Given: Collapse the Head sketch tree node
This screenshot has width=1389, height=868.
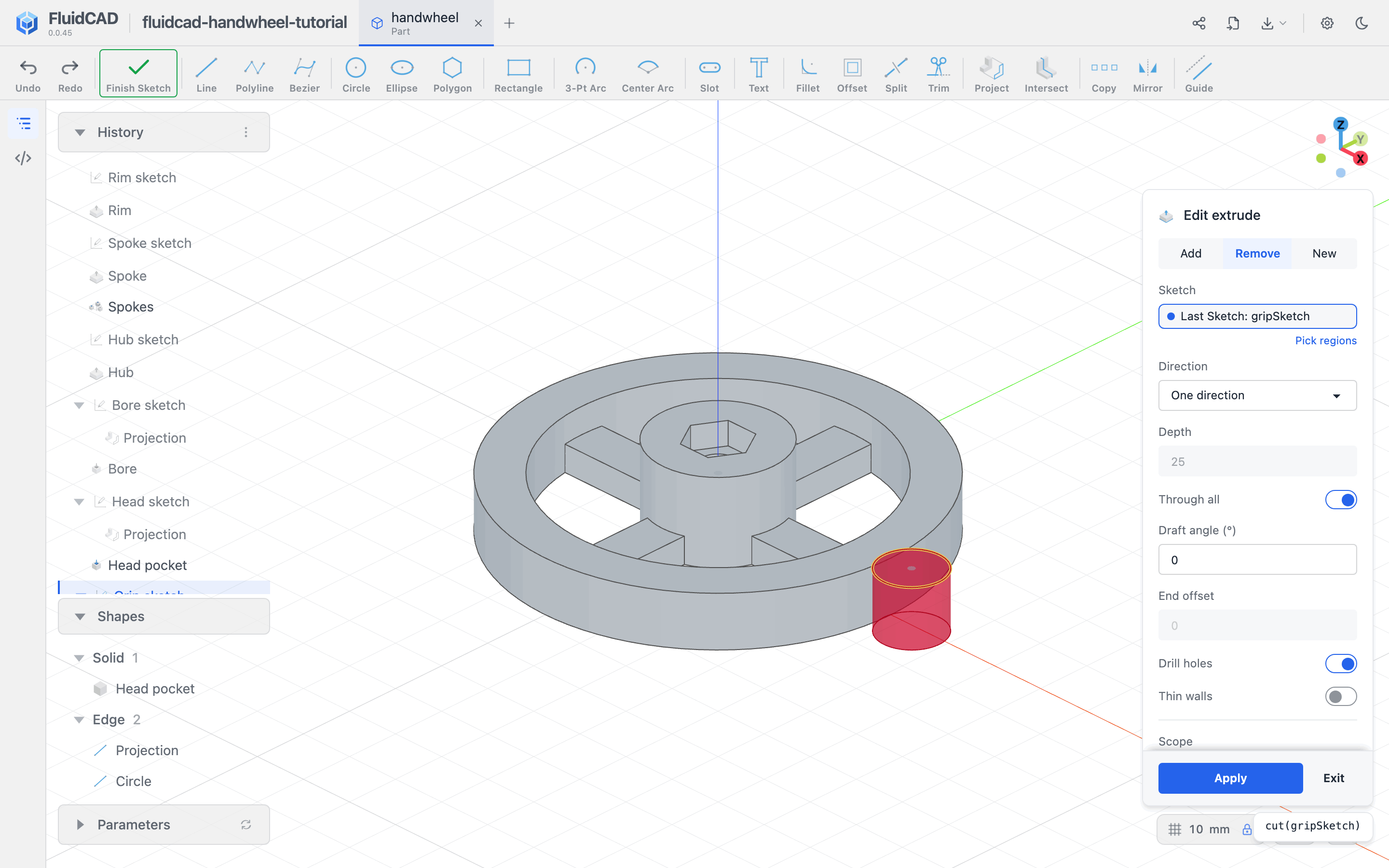Looking at the screenshot, I should pos(79,502).
